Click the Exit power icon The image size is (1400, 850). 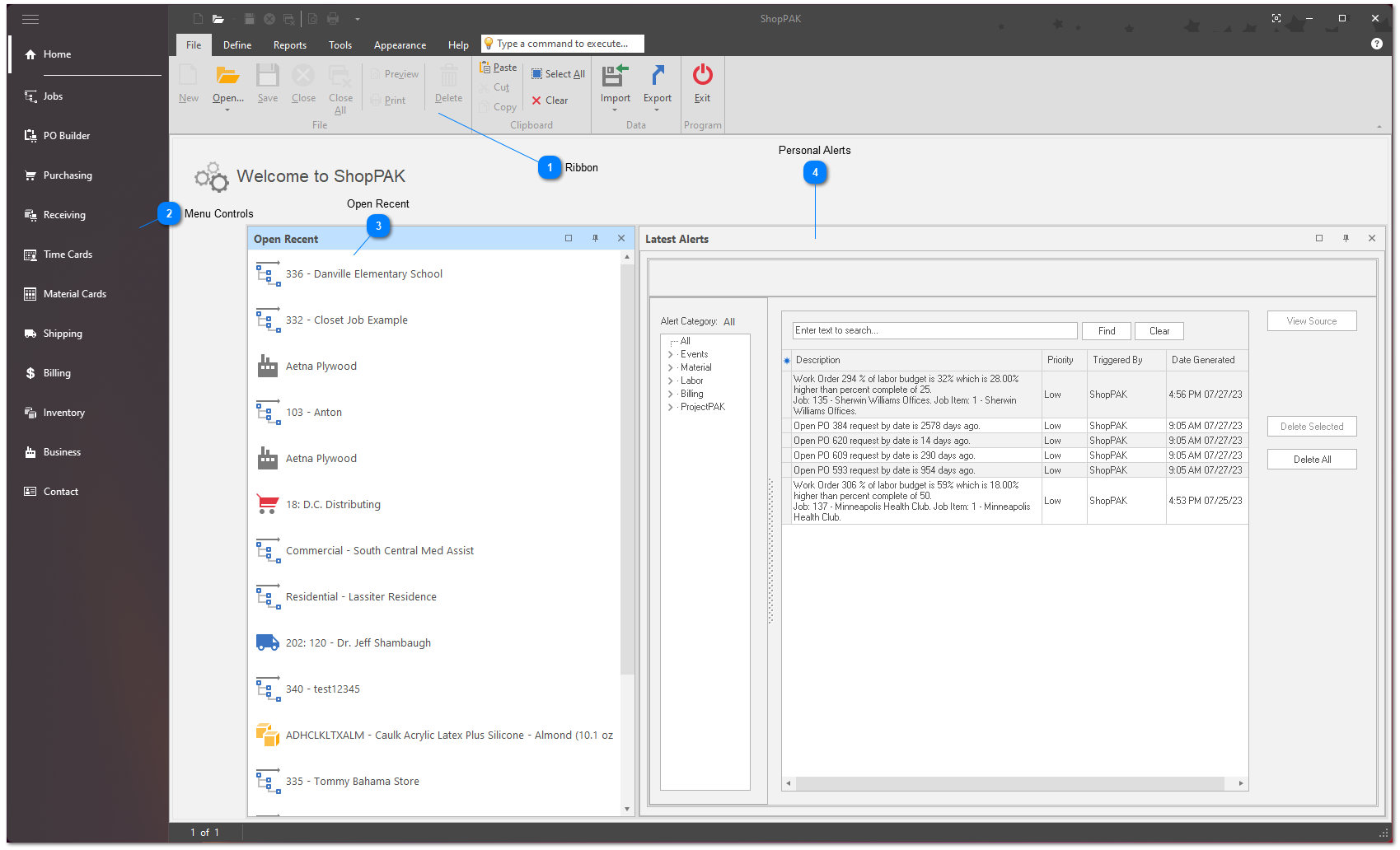(x=702, y=76)
